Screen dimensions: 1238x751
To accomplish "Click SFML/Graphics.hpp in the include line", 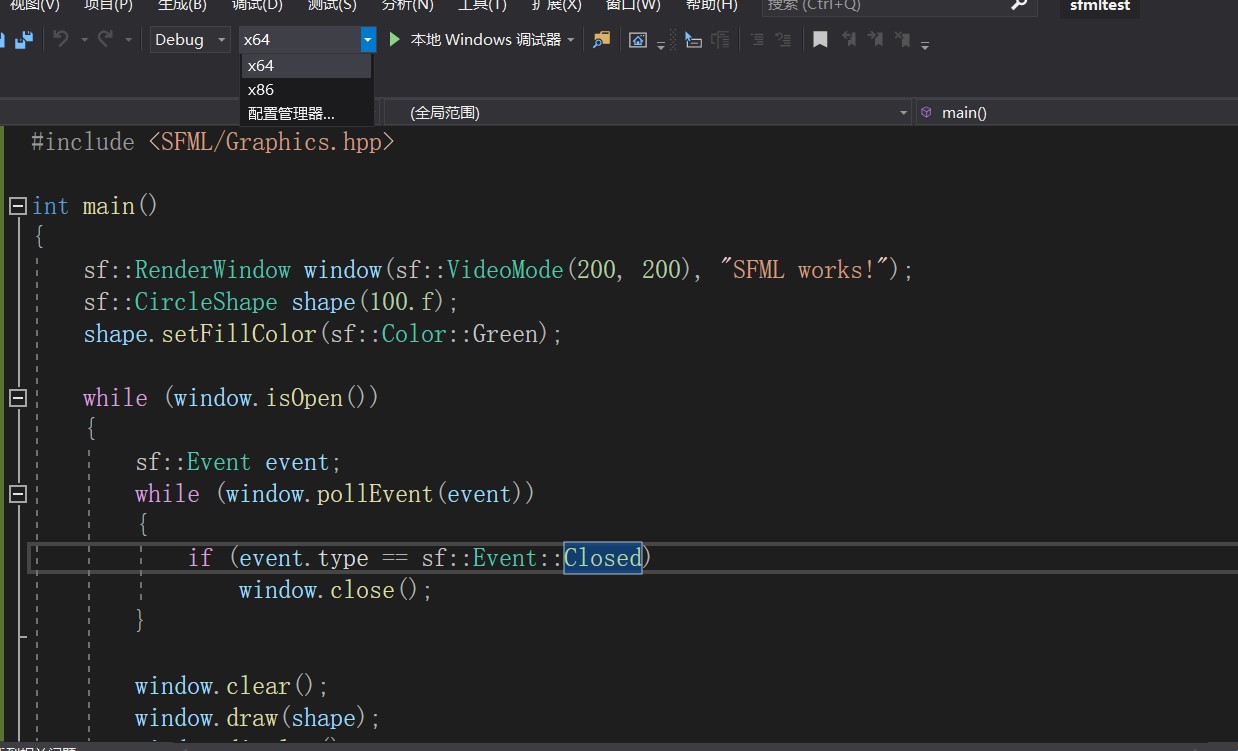I will click(x=271, y=142).
